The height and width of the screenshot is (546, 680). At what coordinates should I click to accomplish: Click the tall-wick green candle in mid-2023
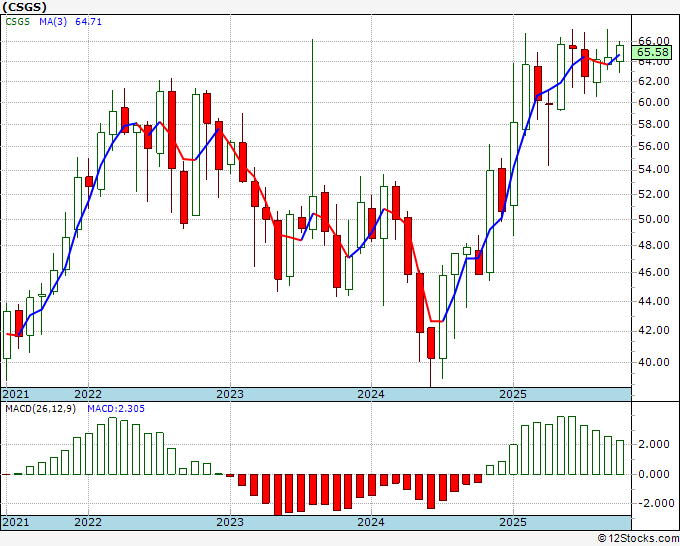[x=313, y=213]
